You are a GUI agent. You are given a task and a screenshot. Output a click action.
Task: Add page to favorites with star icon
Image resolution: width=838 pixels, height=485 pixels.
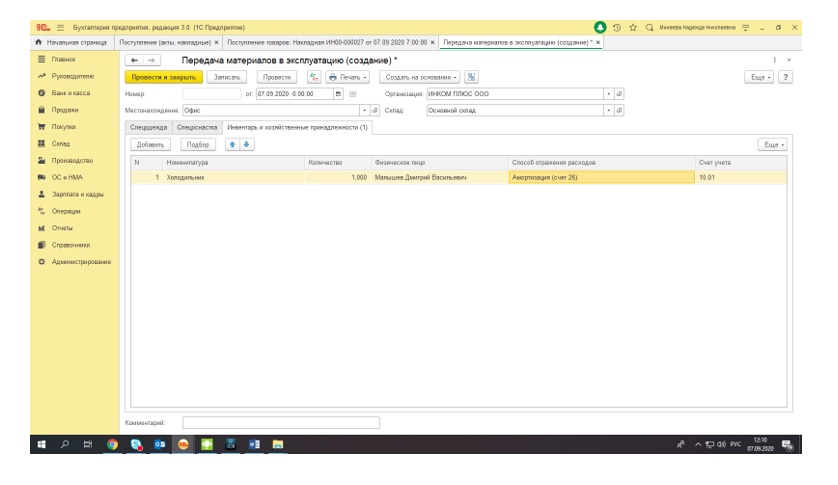click(634, 27)
